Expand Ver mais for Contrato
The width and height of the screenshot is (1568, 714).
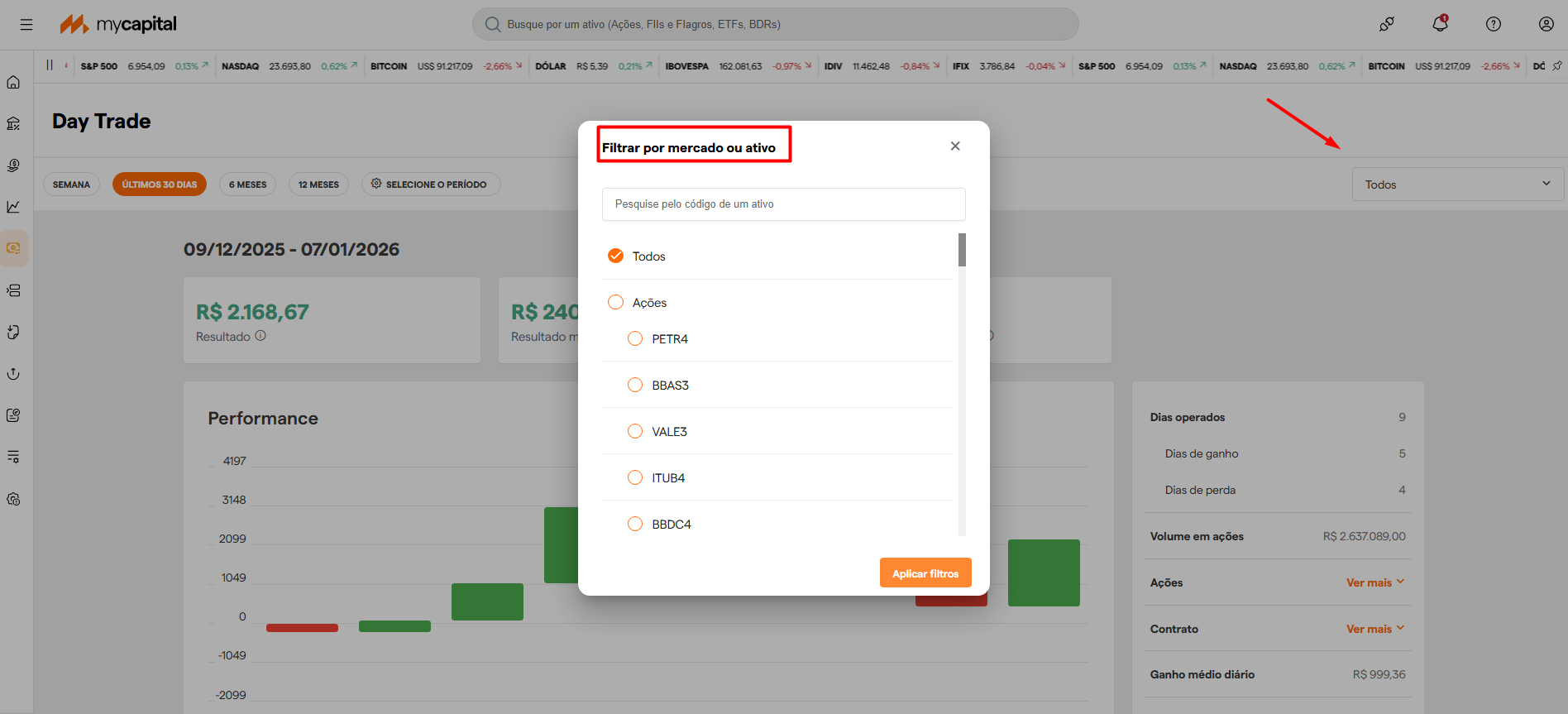pyautogui.click(x=1375, y=629)
